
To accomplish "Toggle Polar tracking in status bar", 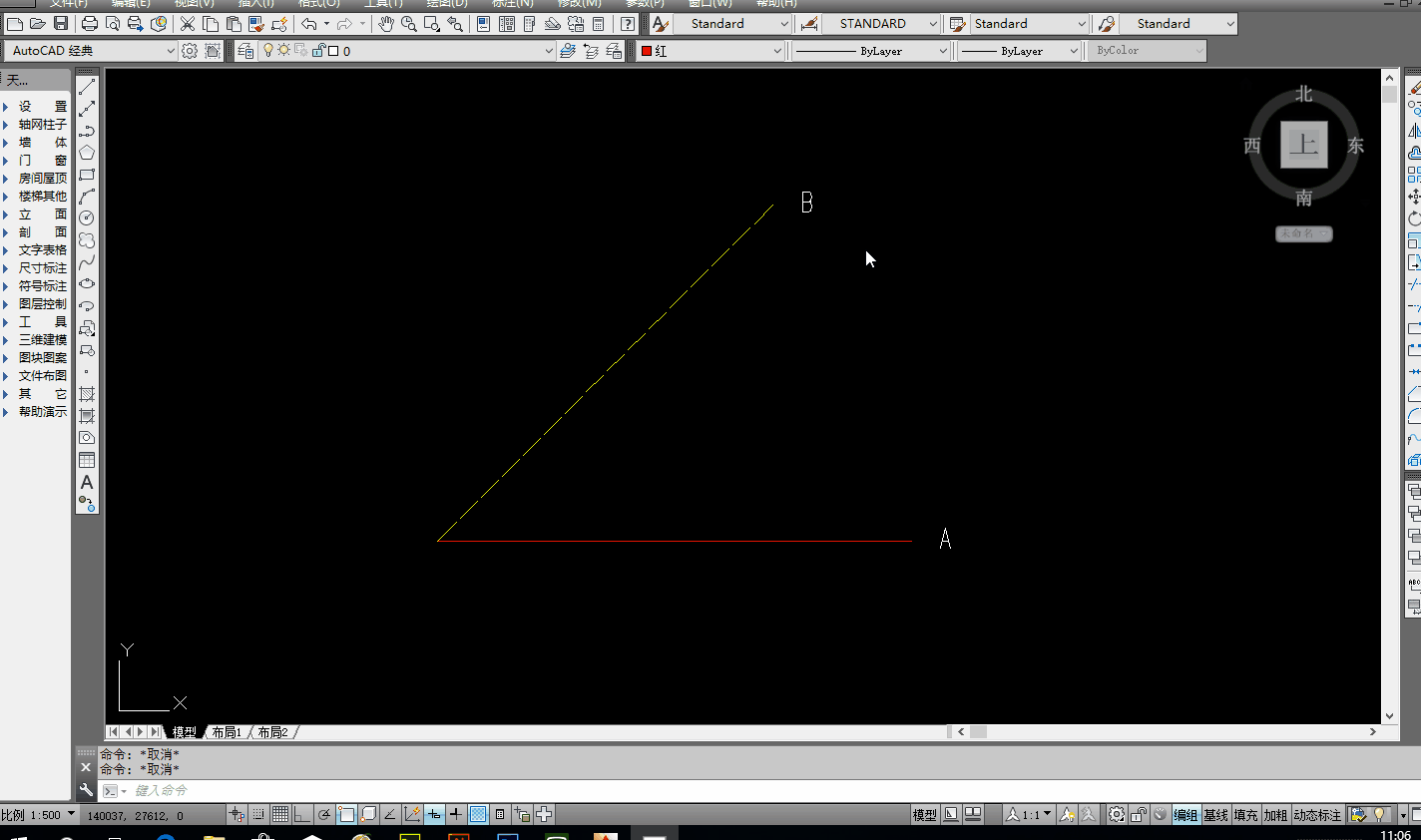I will (x=324, y=814).
